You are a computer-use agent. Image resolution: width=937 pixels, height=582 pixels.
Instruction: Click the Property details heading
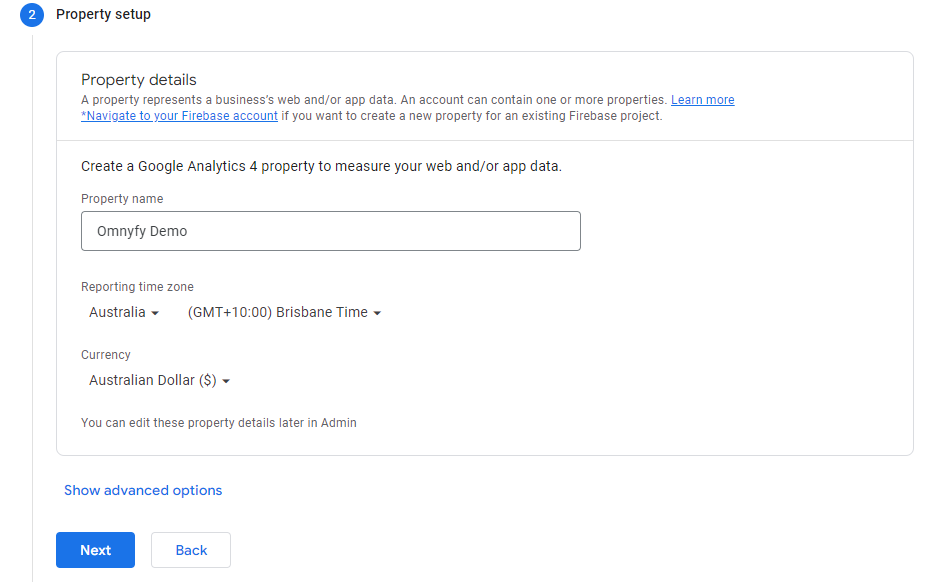pos(139,79)
